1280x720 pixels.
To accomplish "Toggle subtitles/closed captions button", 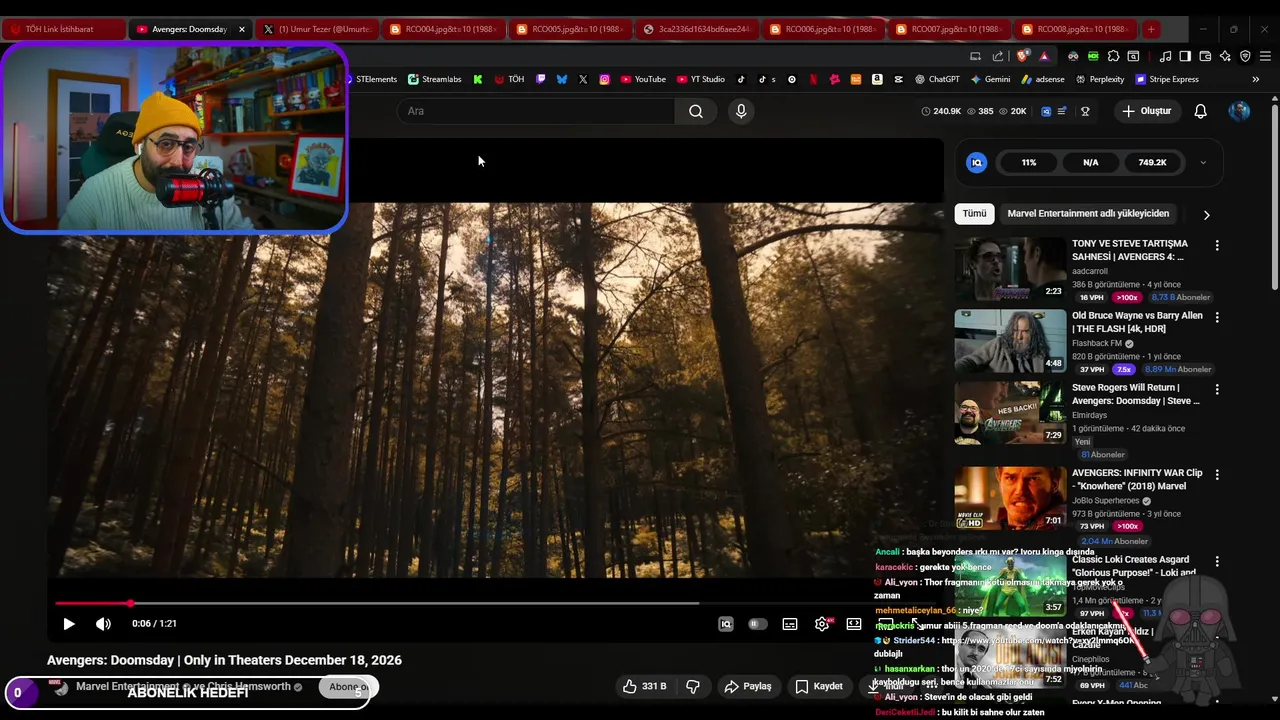I will pos(790,624).
